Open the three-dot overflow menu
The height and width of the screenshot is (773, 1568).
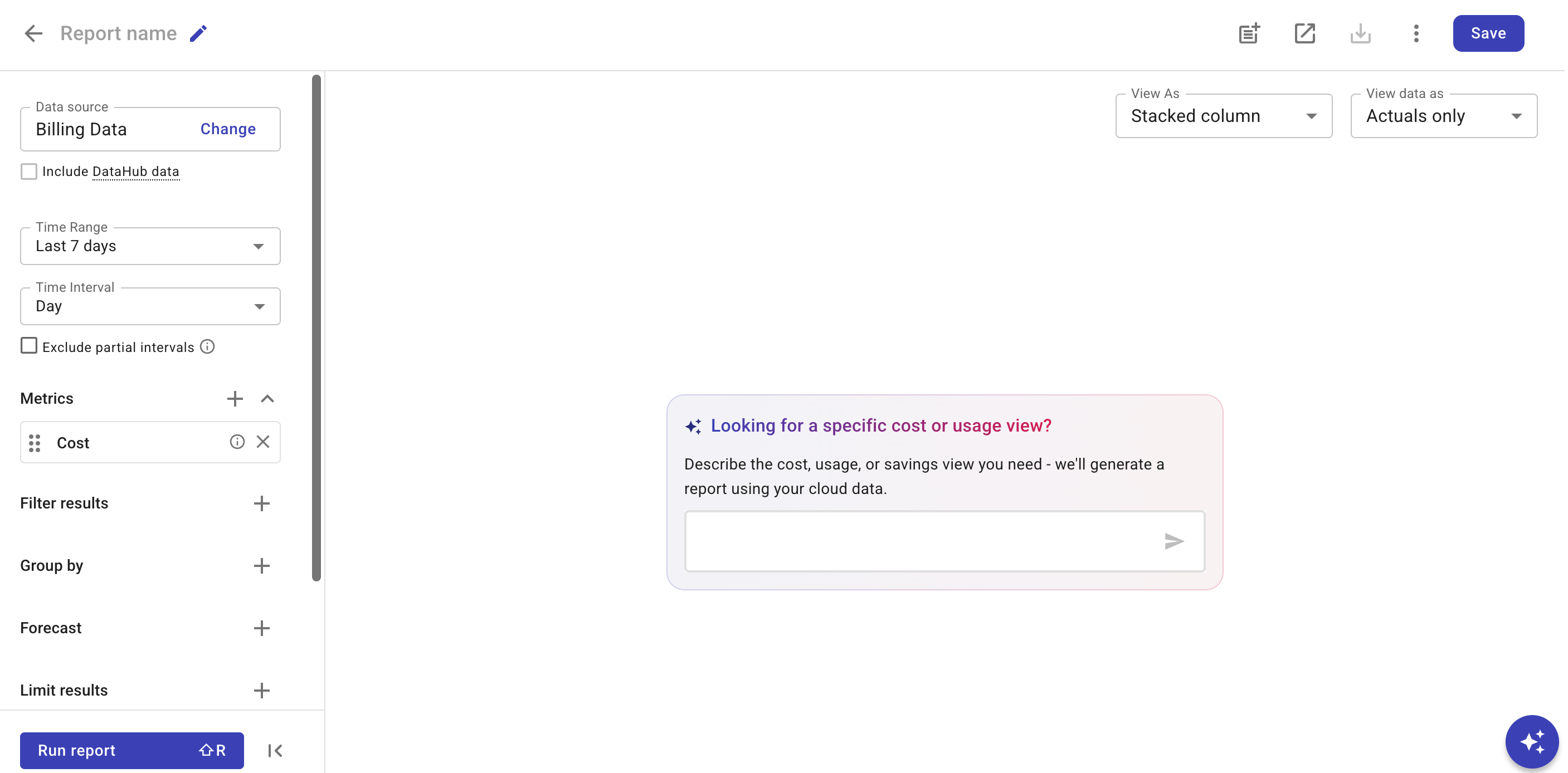tap(1416, 33)
